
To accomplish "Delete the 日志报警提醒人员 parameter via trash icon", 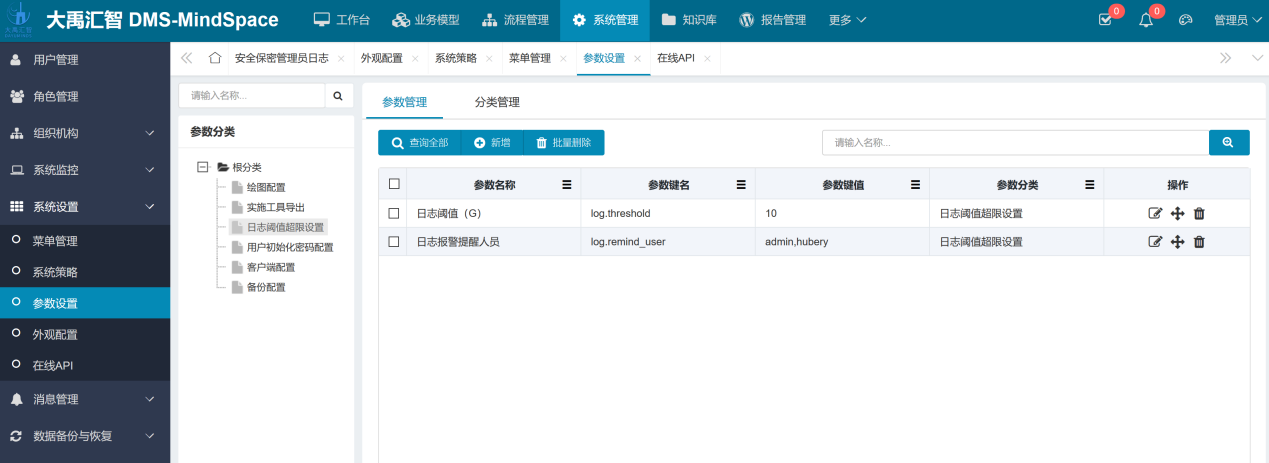I will point(1199,241).
